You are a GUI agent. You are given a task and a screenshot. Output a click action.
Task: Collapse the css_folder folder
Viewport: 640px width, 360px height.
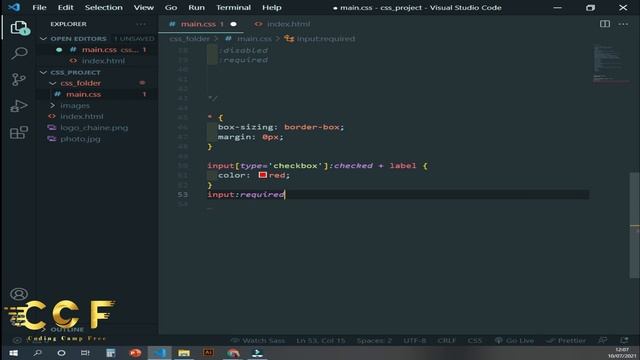tap(52, 83)
